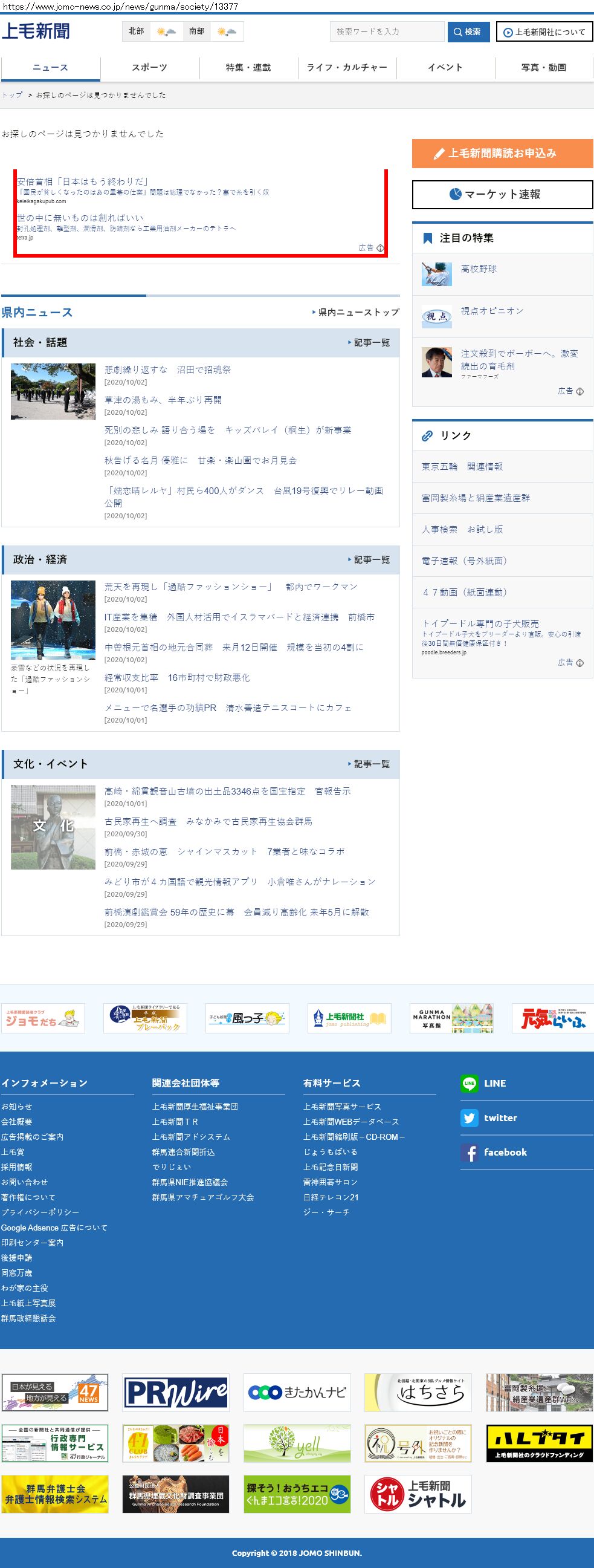This screenshot has height=1568, width=594.
Task: Click the search keyword input field
Action: click(387, 31)
